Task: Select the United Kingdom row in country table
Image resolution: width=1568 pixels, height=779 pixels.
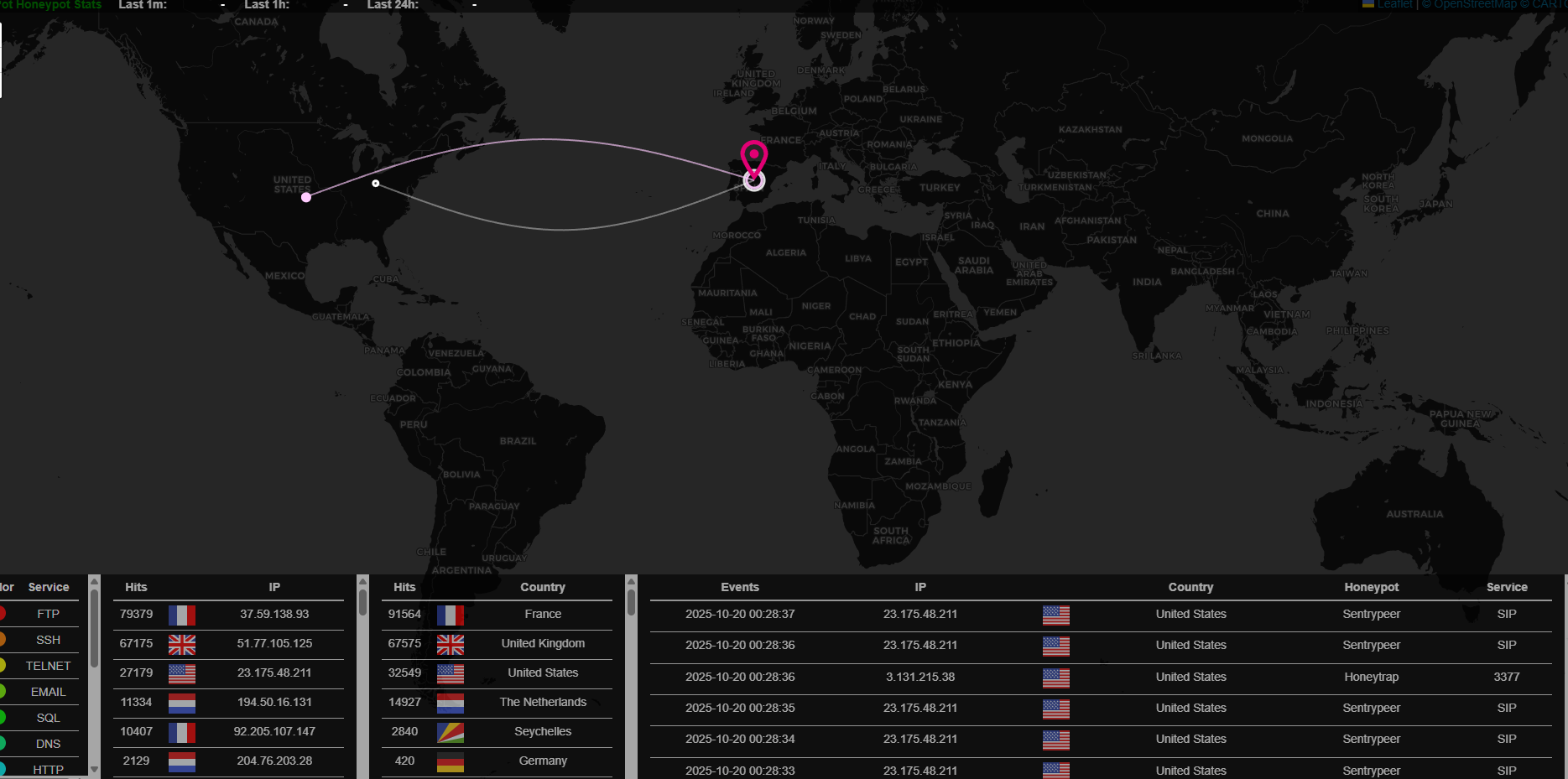Action: point(543,644)
